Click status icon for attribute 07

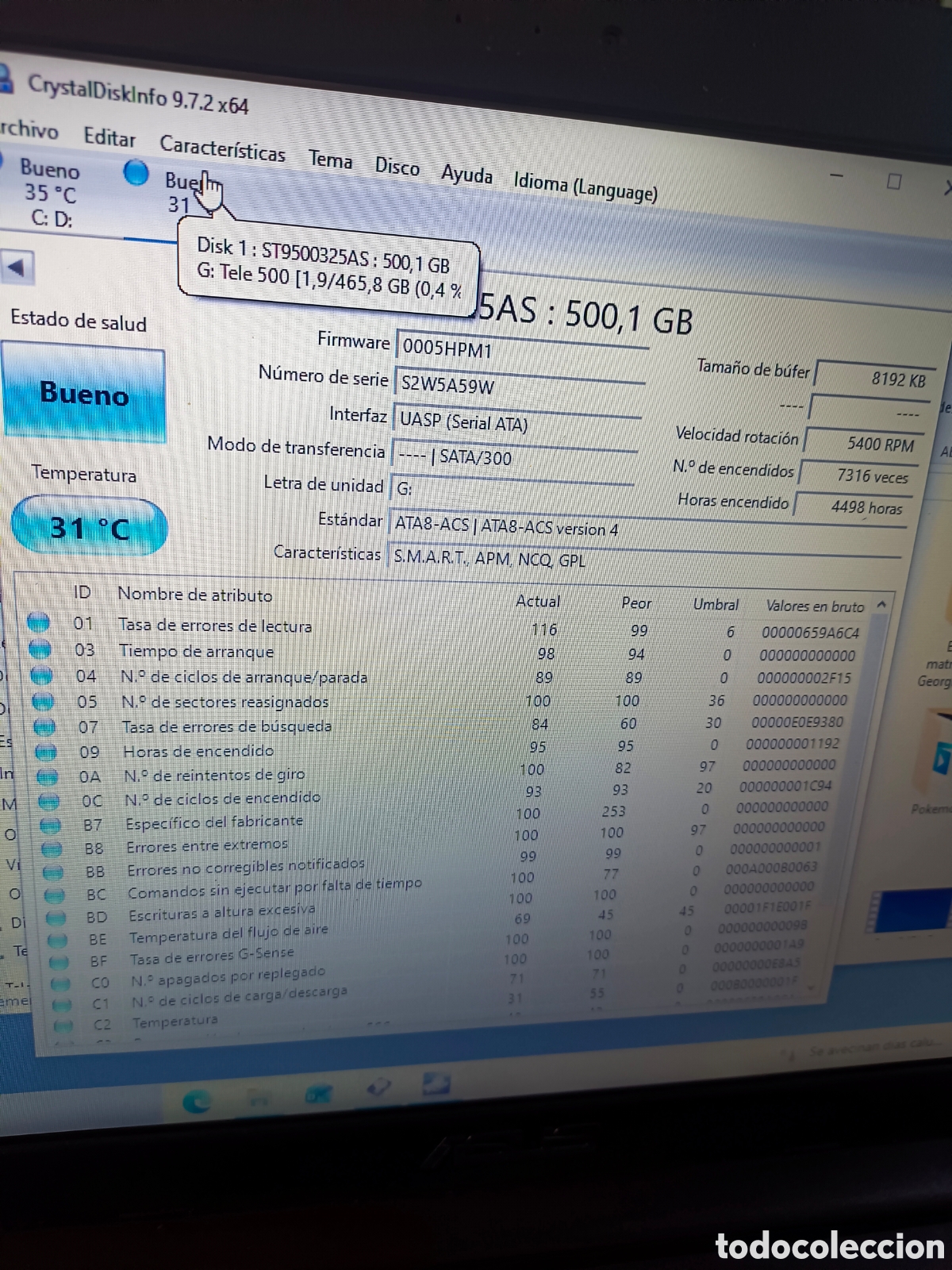click(45, 726)
